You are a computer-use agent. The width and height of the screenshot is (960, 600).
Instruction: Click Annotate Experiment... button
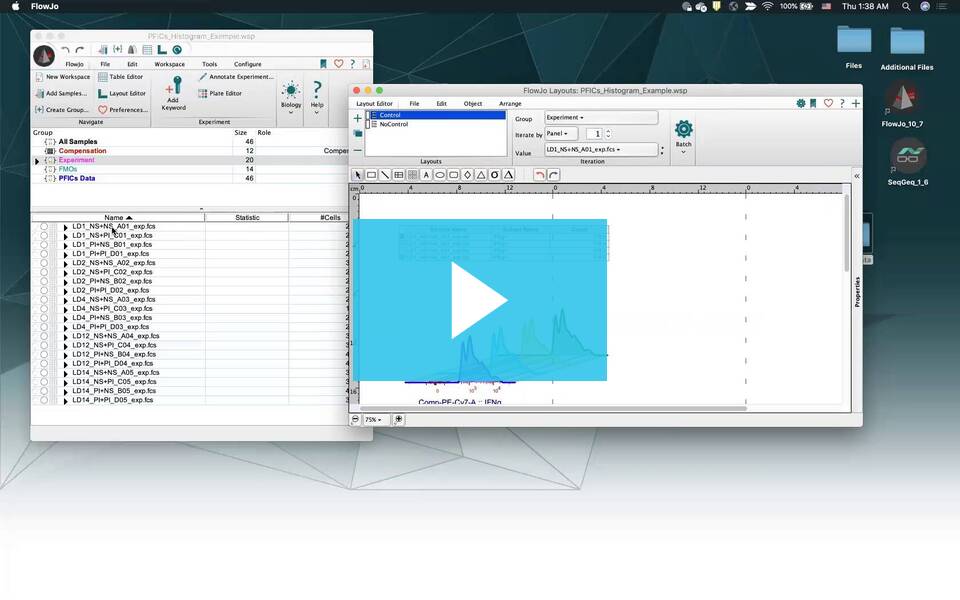click(x=236, y=77)
